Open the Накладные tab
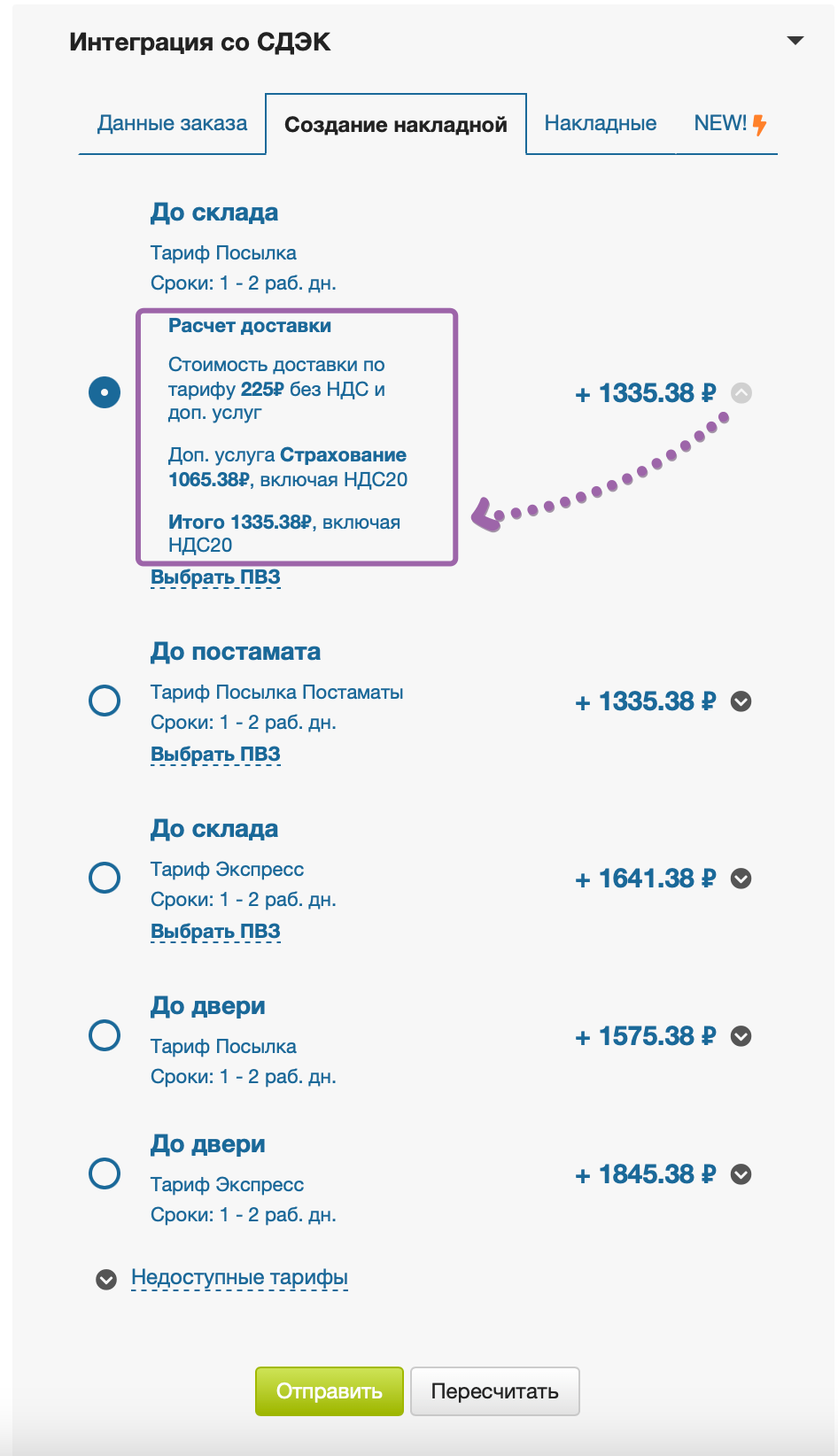Viewport: 838px width, 1456px height. point(600,123)
